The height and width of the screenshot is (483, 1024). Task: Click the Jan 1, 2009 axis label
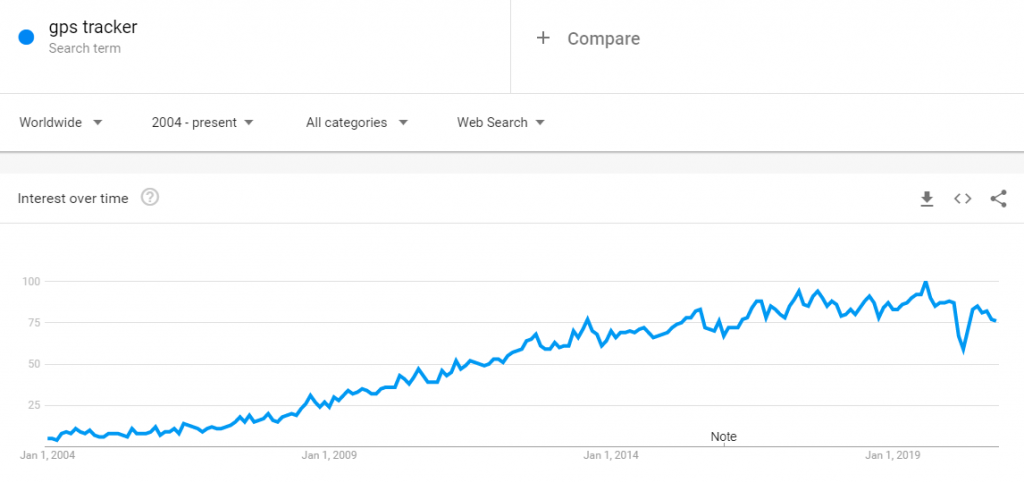coord(330,456)
